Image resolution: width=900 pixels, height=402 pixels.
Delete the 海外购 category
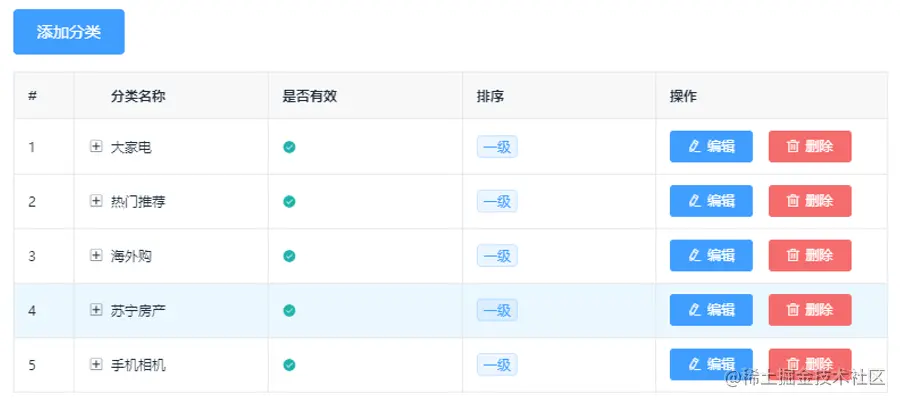(x=810, y=256)
